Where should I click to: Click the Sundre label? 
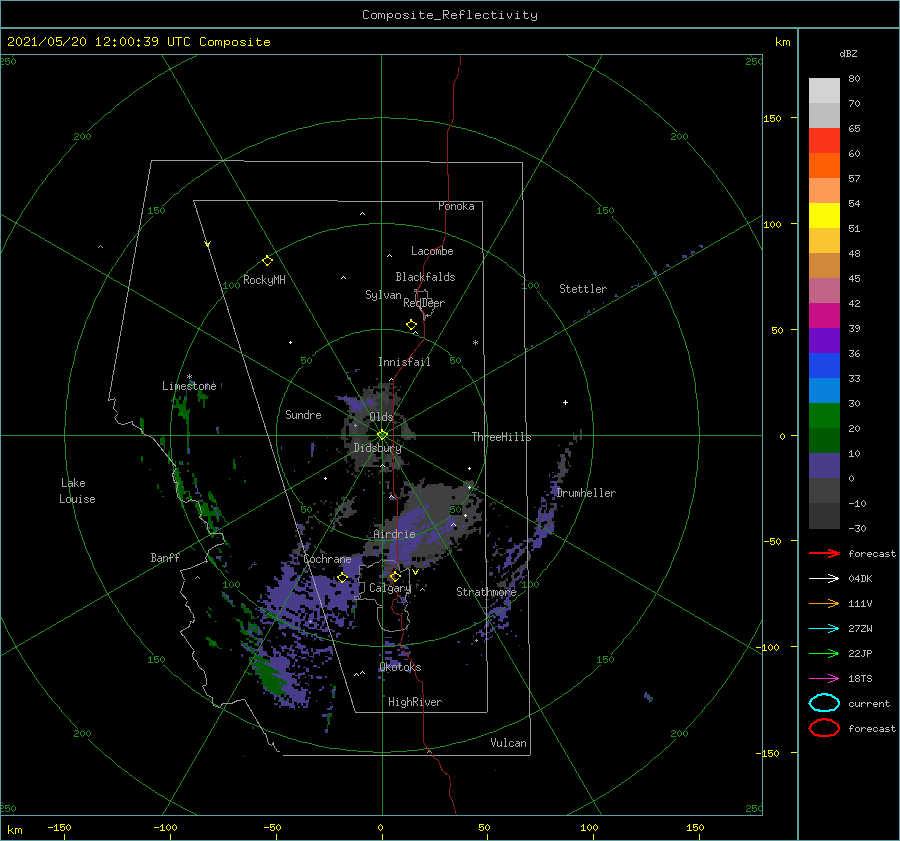coord(303,414)
